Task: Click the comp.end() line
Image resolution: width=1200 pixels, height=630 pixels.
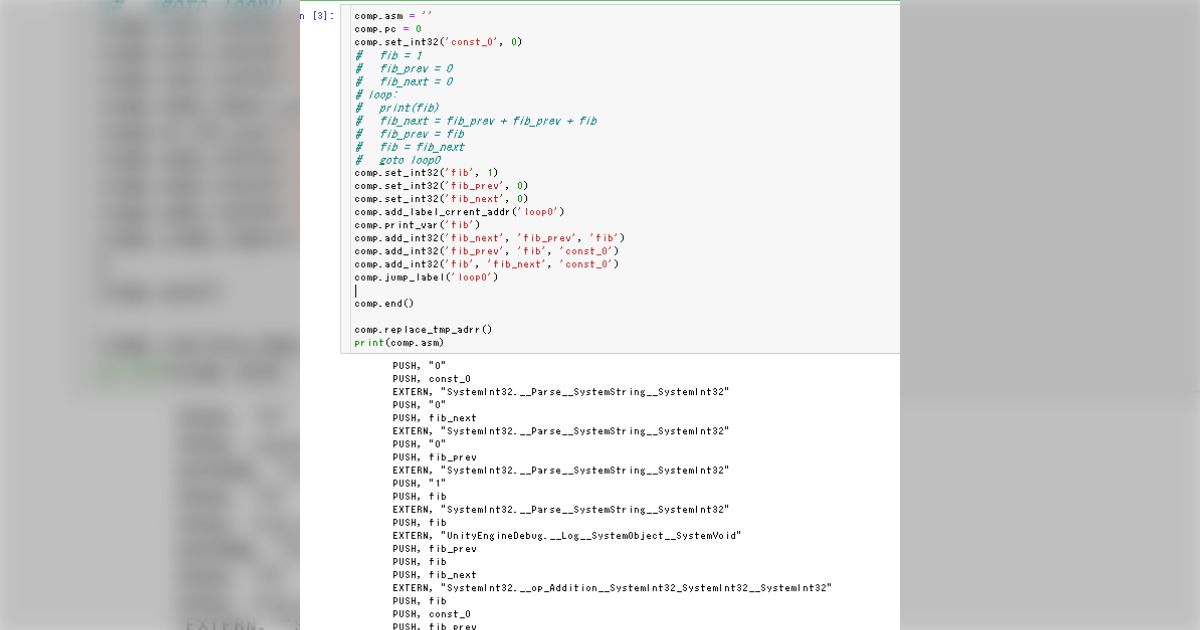Action: pyautogui.click(x=384, y=303)
